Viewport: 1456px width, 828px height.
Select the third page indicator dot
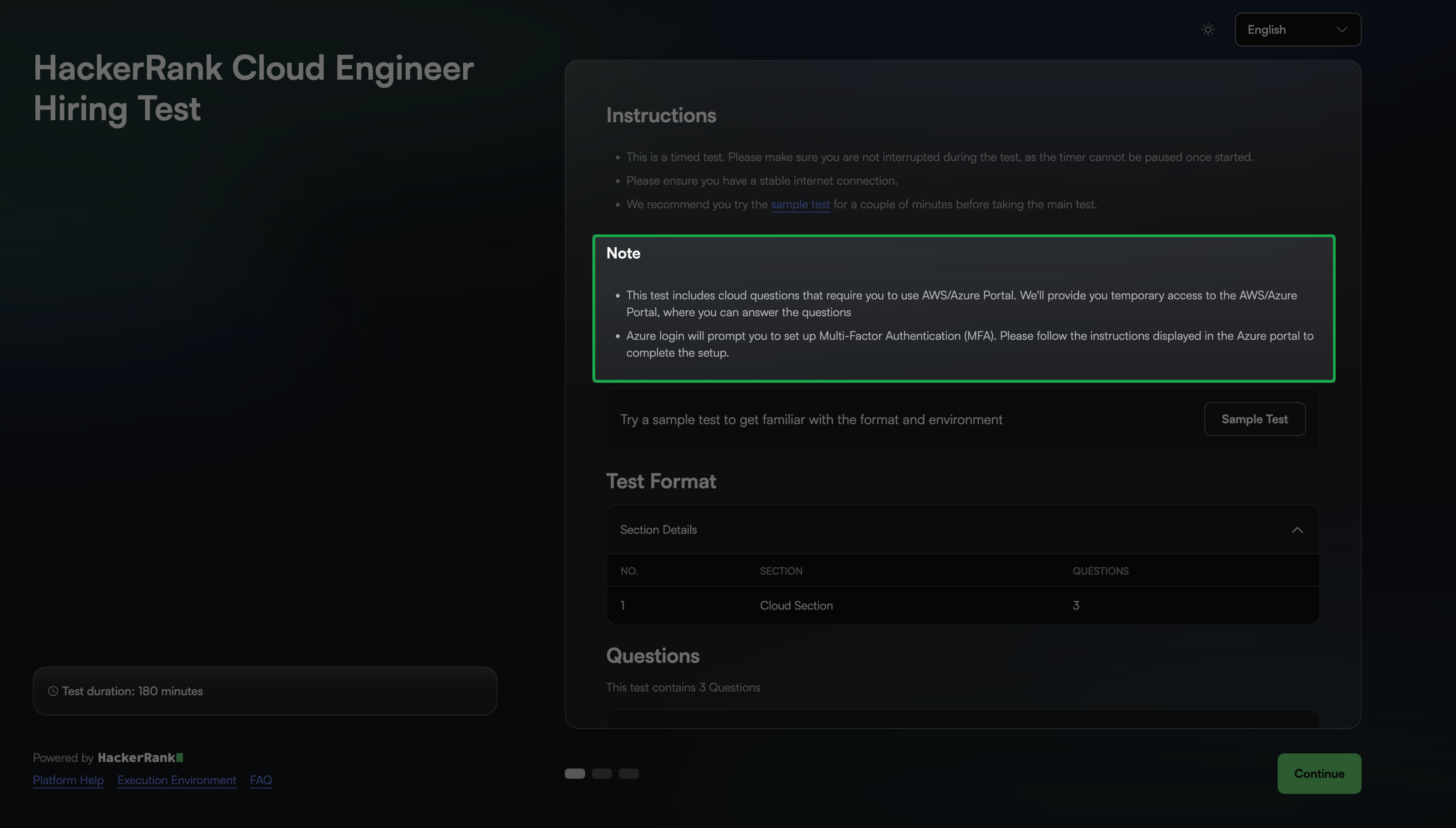tap(628, 773)
